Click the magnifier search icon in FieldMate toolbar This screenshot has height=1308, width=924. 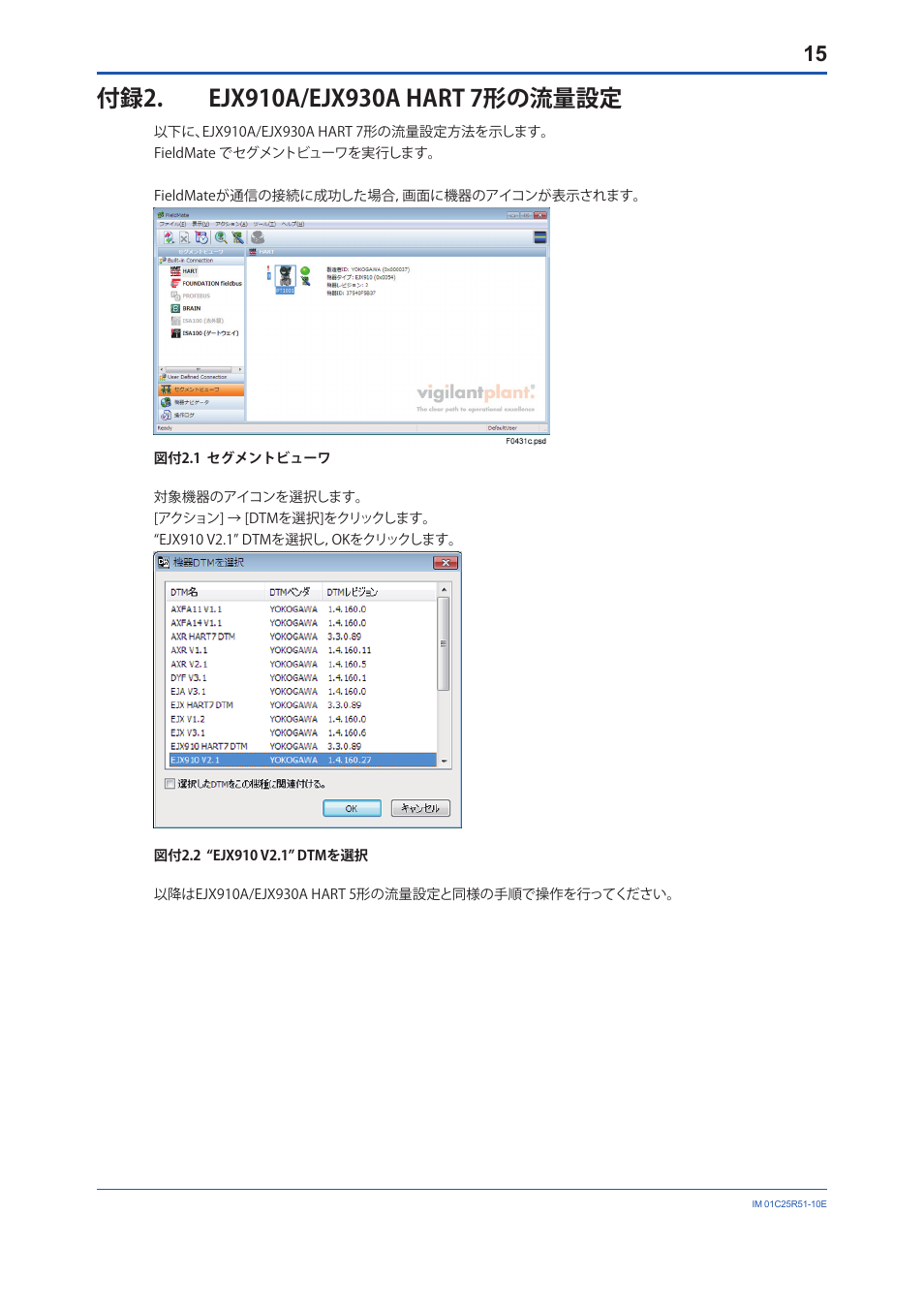point(221,236)
